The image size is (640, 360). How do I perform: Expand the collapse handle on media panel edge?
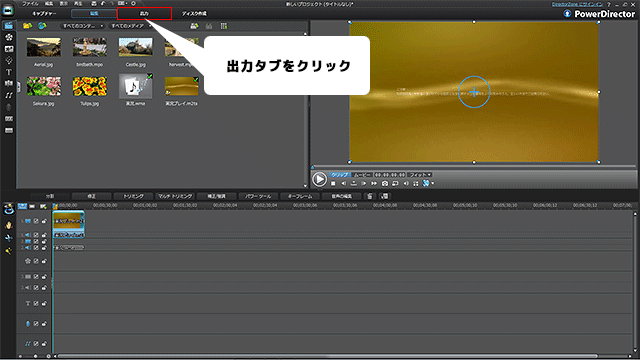point(18,87)
